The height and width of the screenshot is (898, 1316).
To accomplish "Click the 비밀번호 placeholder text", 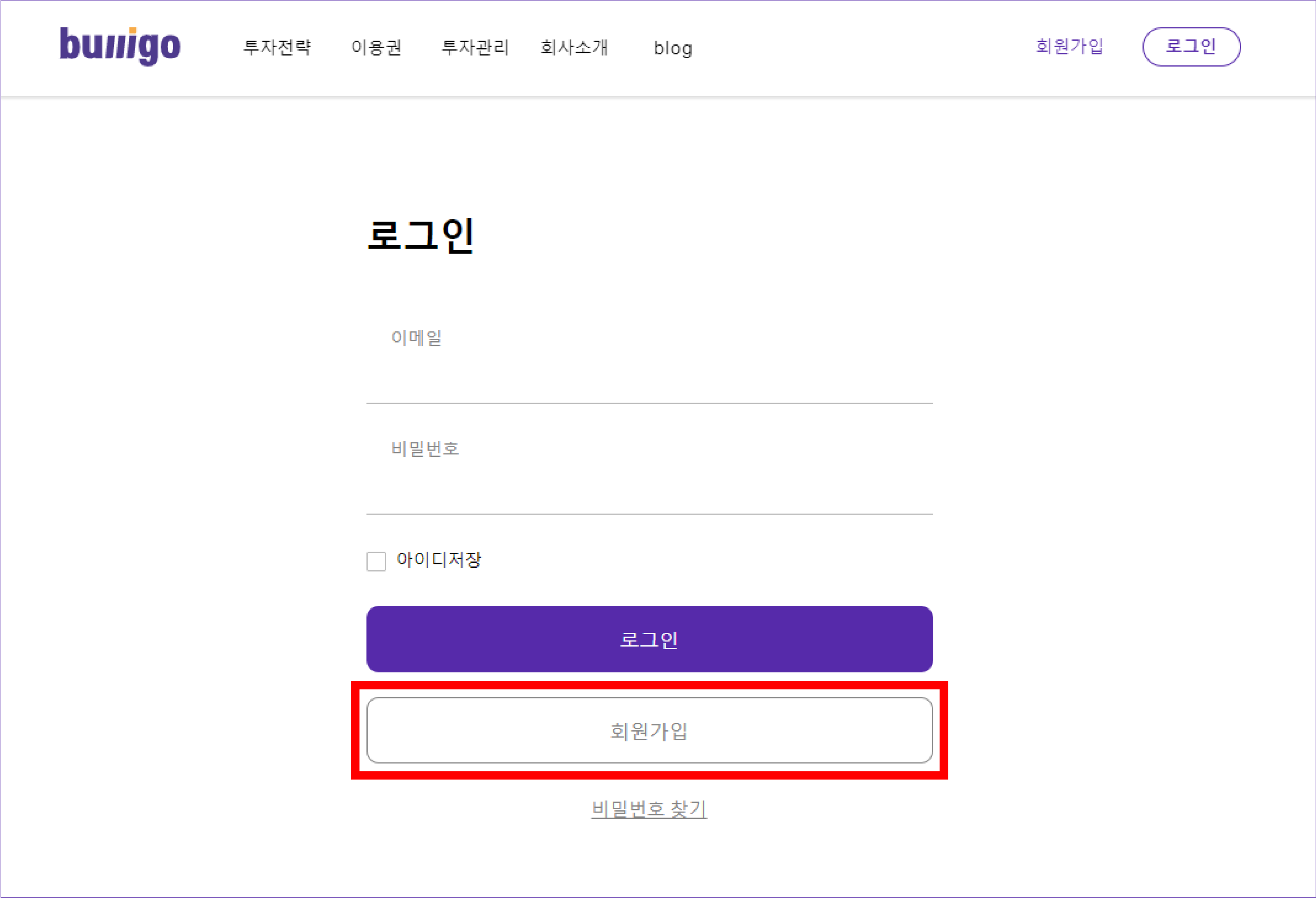I will (425, 449).
